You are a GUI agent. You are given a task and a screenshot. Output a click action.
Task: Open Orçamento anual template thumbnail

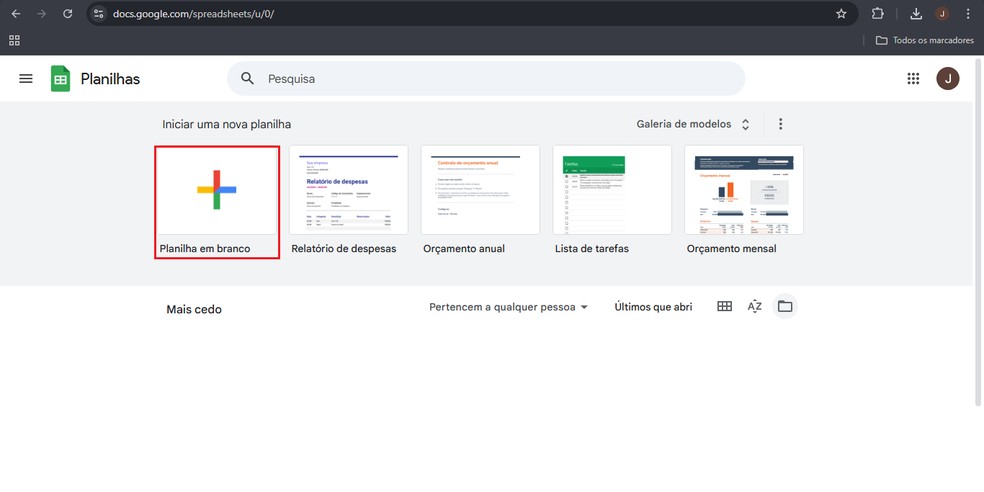pos(480,190)
